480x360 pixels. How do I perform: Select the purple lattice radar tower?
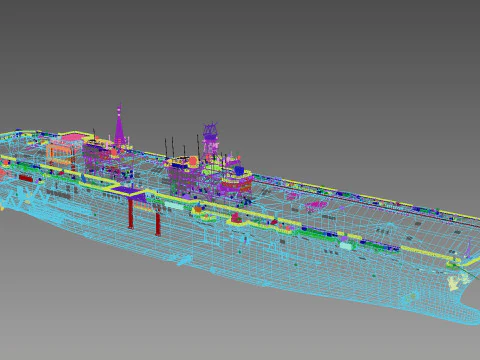[x=211, y=140]
